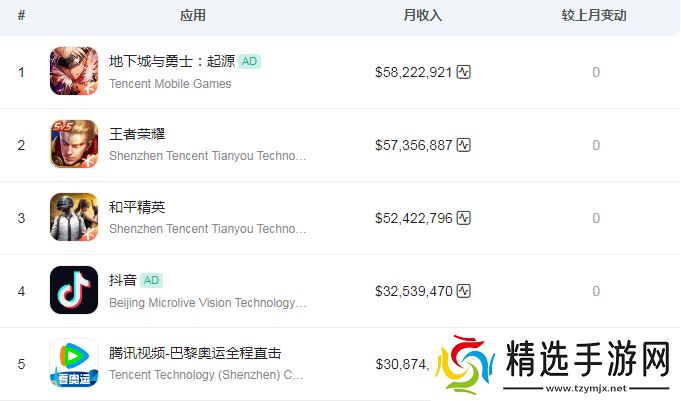This screenshot has height=401, width=681.
Task: View chart icon next to $52,422,796
Action: [464, 218]
